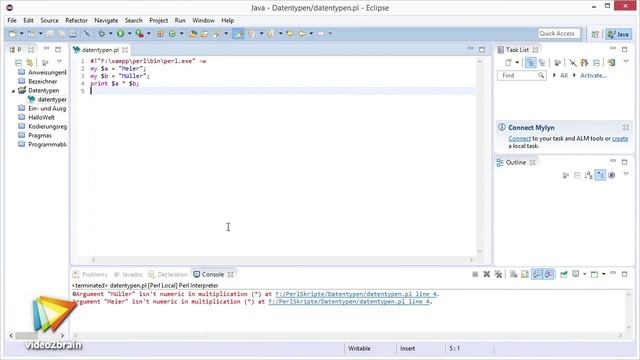Viewport: 640px width, 360px height.
Task: Click the New Java Package toolbar icon
Action: (x=160, y=34)
